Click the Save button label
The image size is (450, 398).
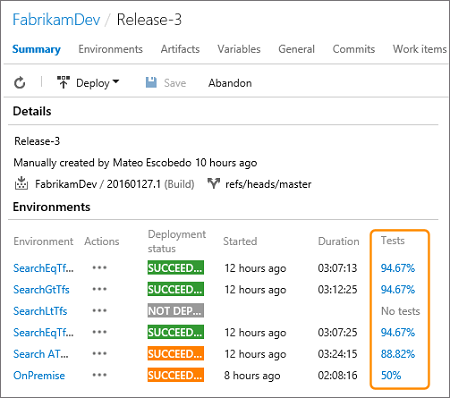point(175,83)
